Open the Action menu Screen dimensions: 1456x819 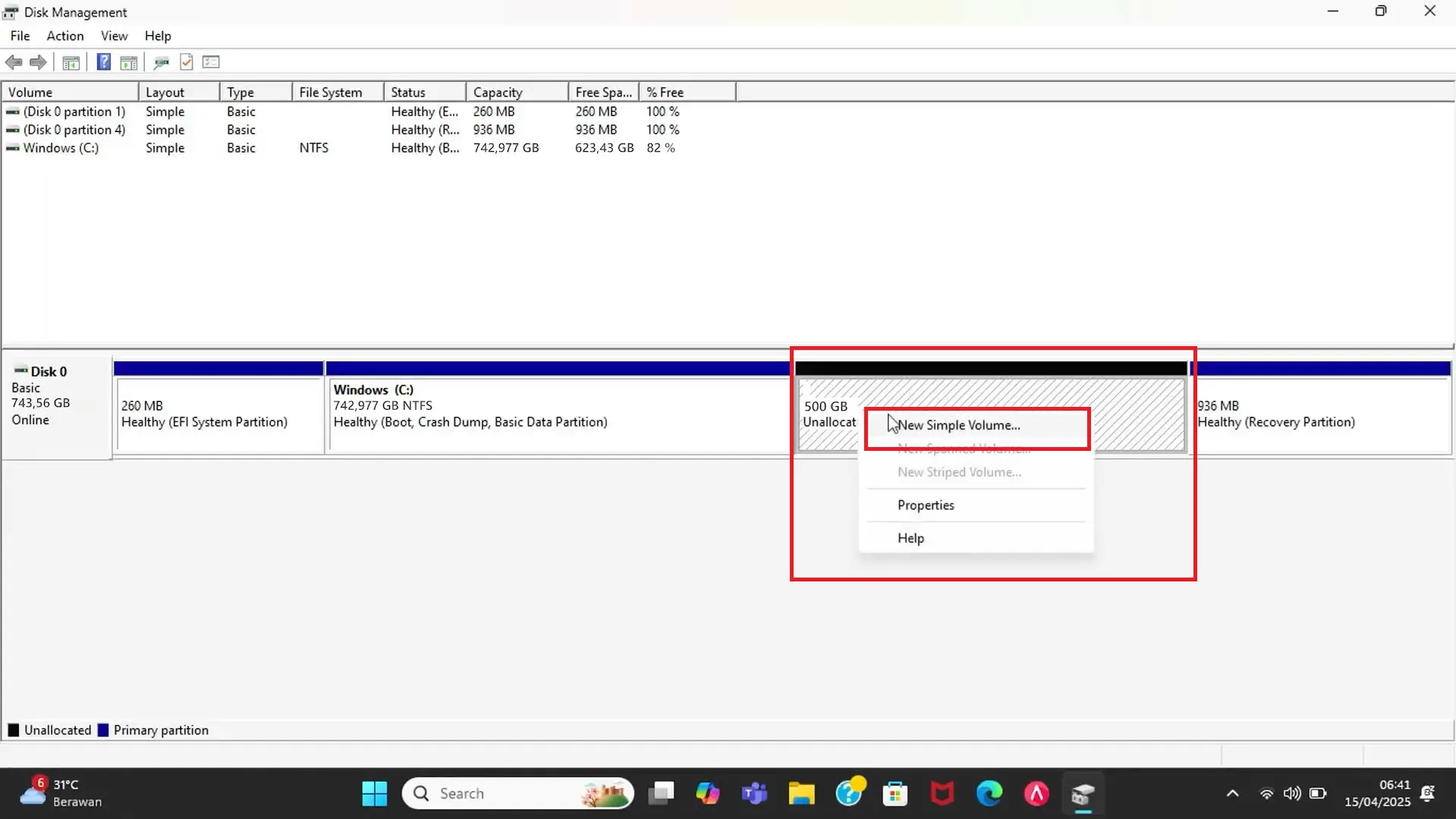pos(64,36)
